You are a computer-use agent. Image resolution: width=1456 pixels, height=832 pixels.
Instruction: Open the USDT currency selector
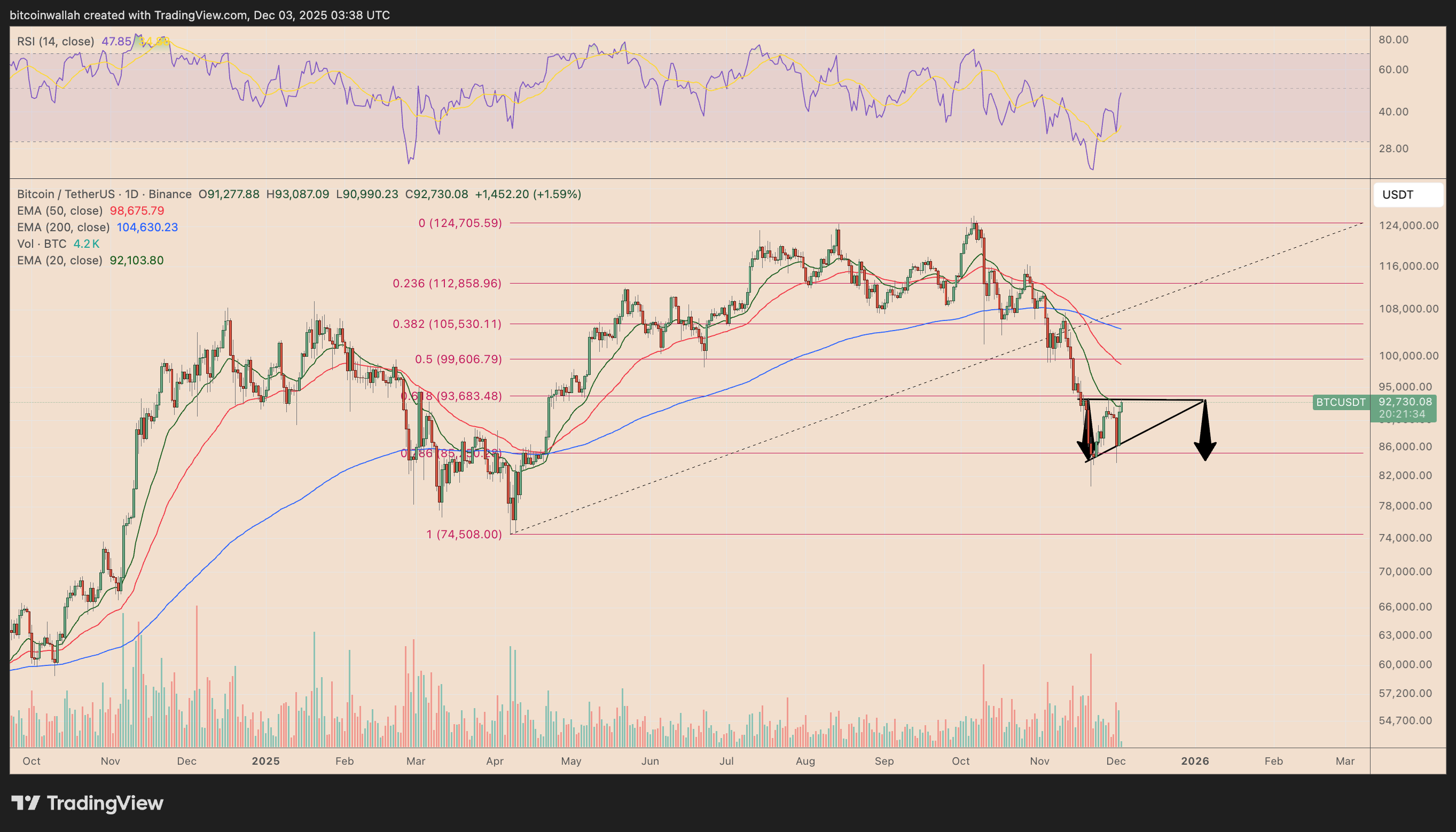click(x=1407, y=195)
